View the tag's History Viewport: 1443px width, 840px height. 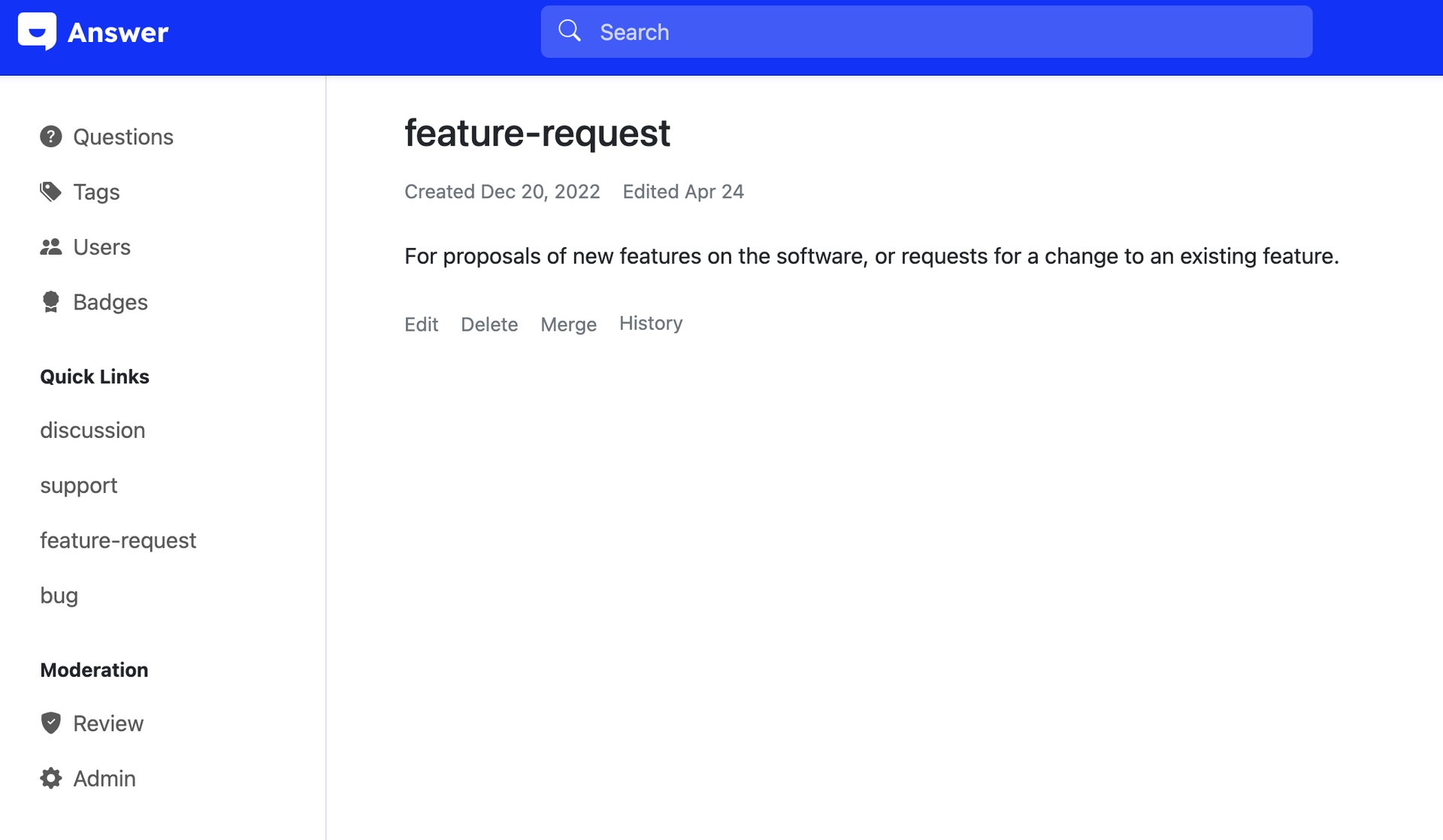click(651, 323)
